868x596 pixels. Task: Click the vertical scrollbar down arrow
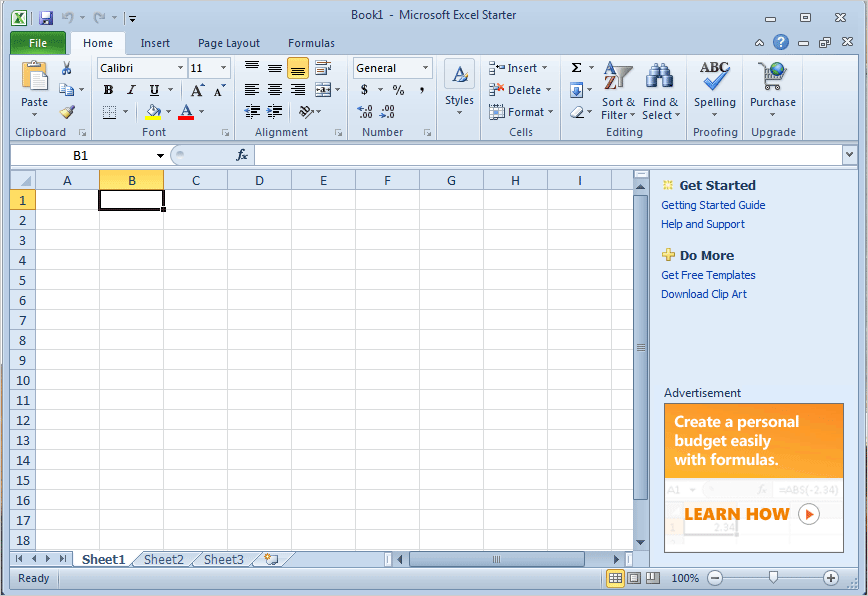[640, 543]
